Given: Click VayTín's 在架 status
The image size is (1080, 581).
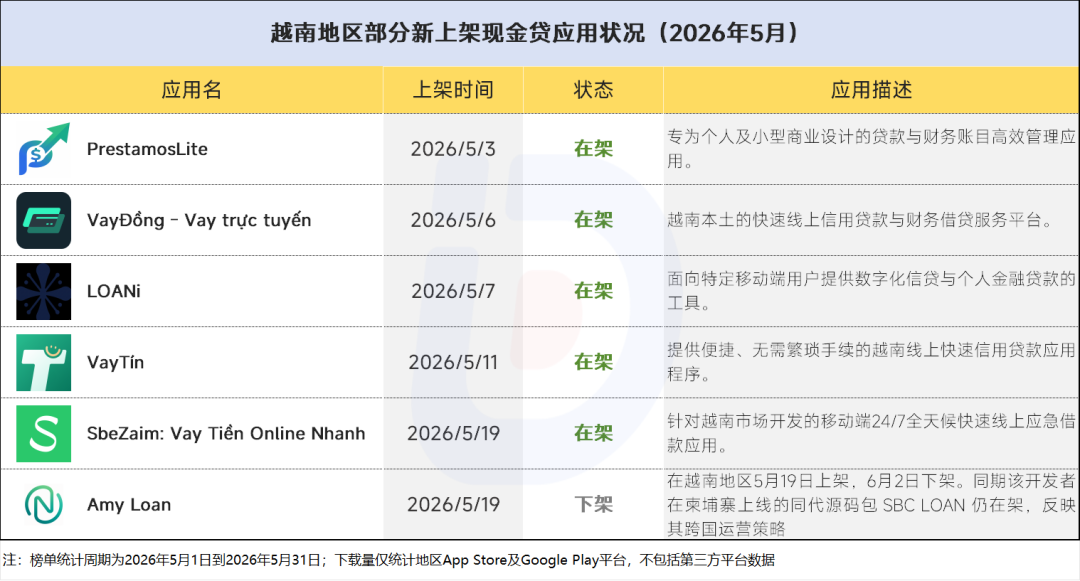Looking at the screenshot, I should tap(593, 362).
